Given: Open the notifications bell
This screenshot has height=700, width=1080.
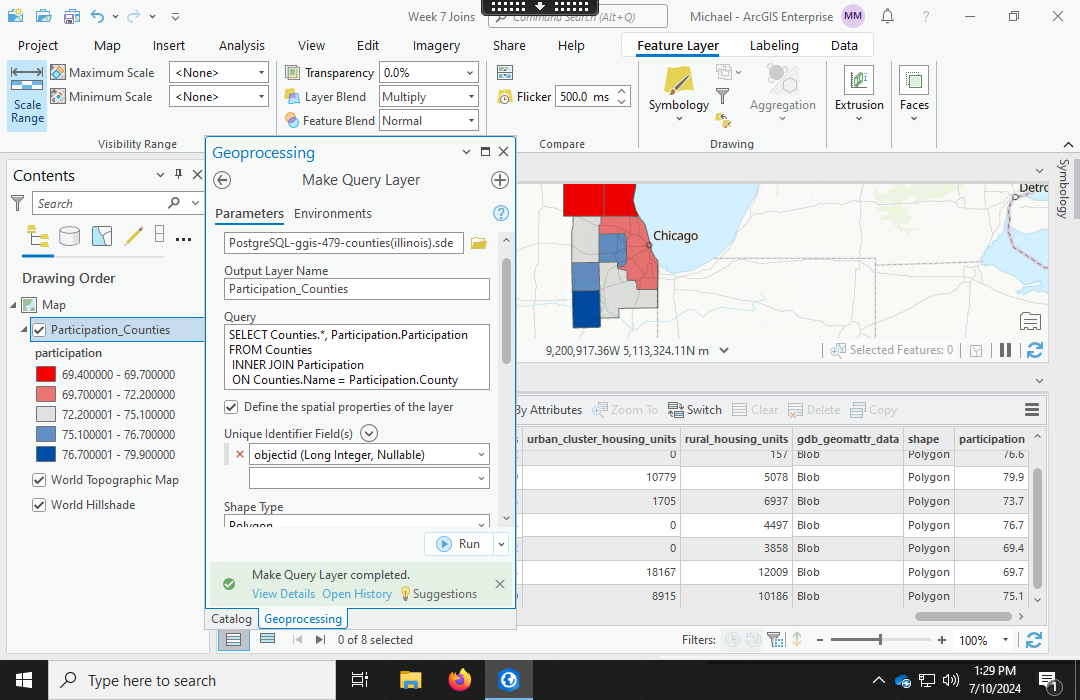Looking at the screenshot, I should point(888,16).
